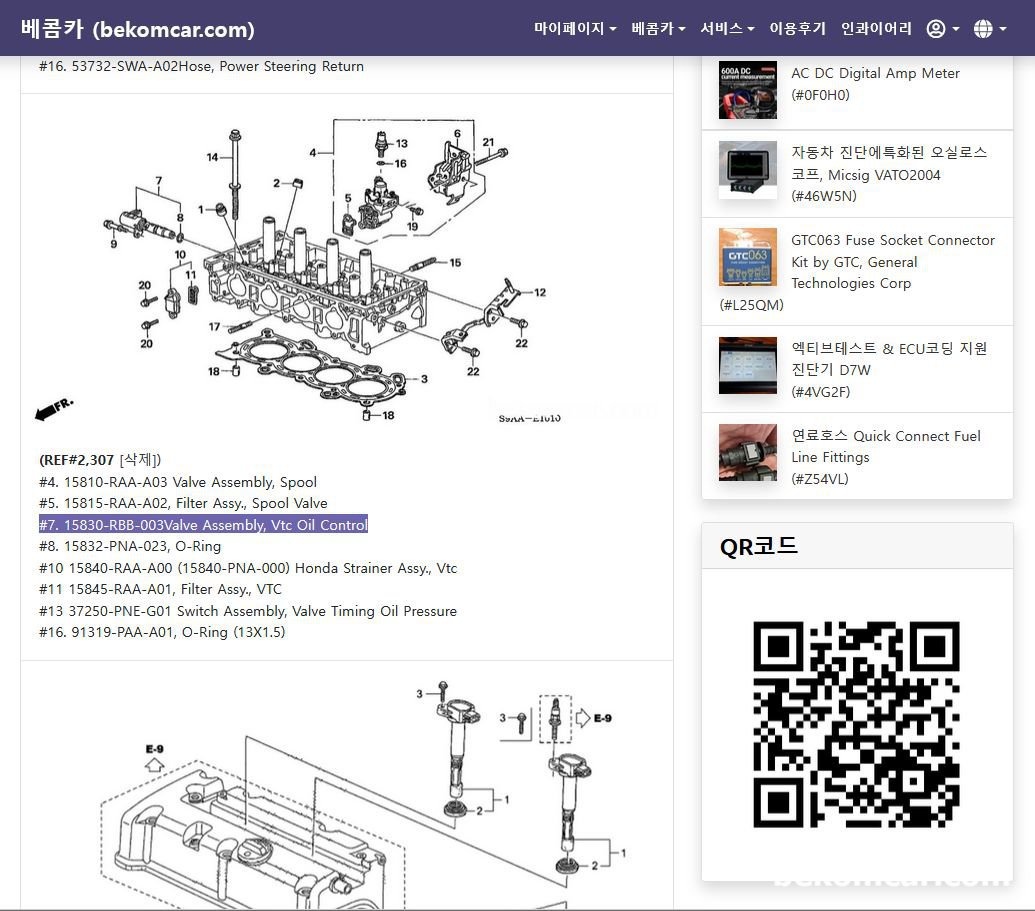Click '#8. 15832-PNA-023, O-Ring' line

(130, 546)
